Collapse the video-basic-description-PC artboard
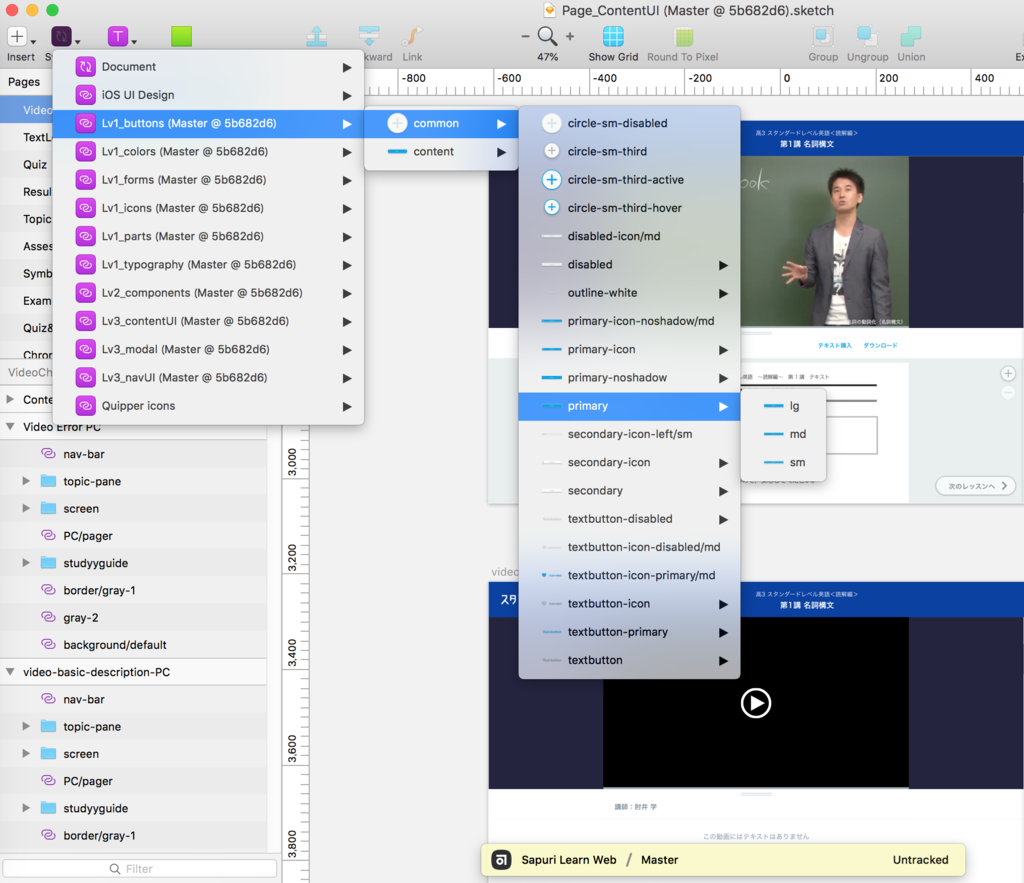The height and width of the screenshot is (883, 1024). [x=10, y=672]
